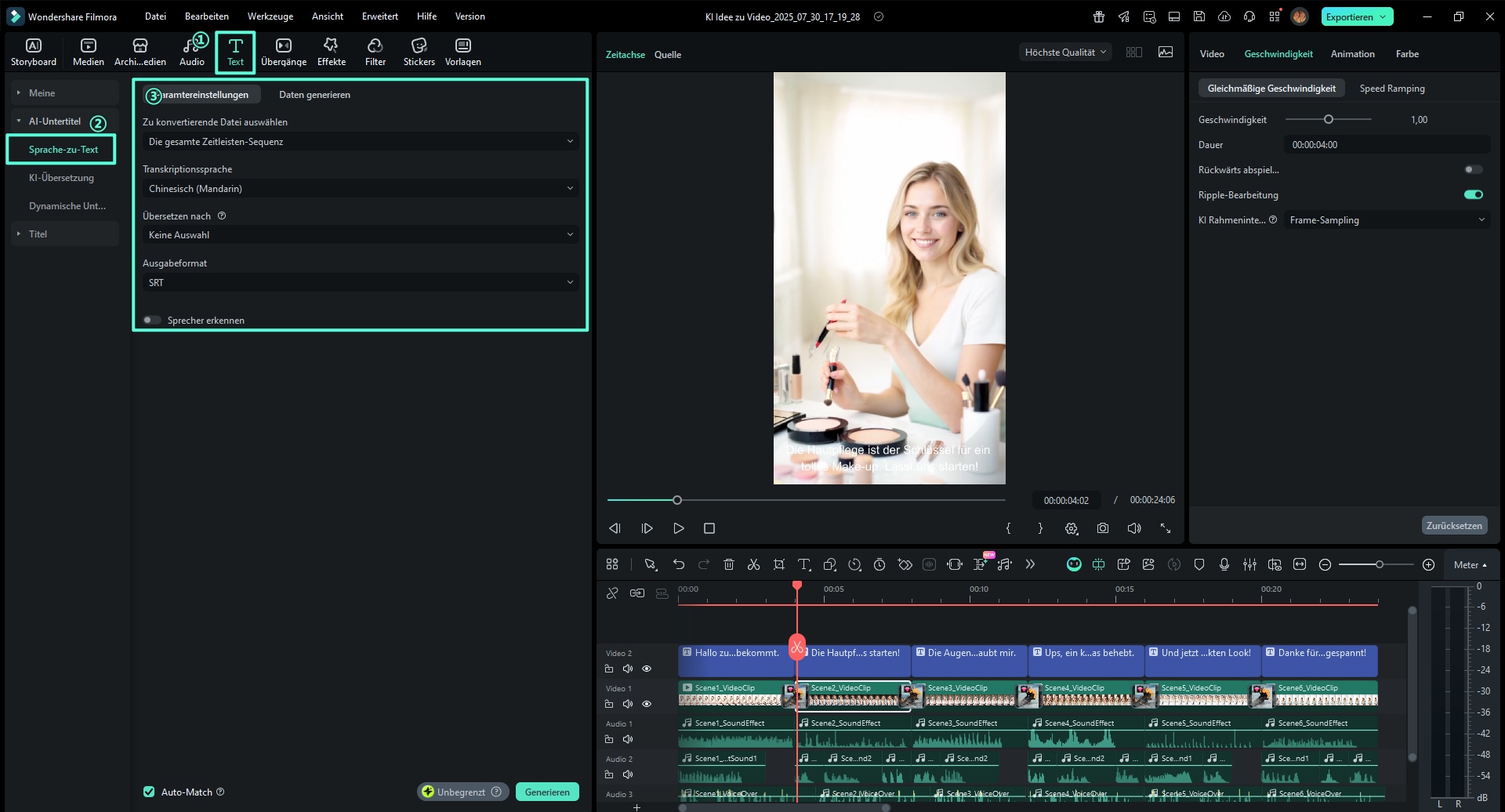
Task: Click the delete trash icon in timeline toolbar
Action: [x=728, y=564]
